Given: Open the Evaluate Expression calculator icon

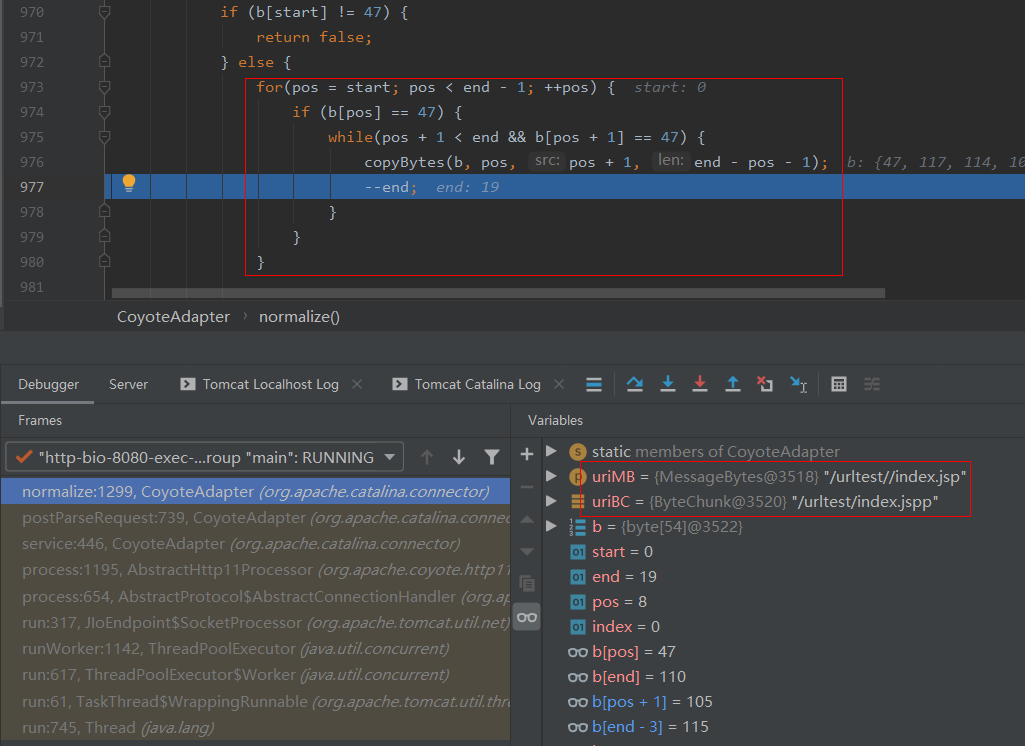Looking at the screenshot, I should point(839,384).
